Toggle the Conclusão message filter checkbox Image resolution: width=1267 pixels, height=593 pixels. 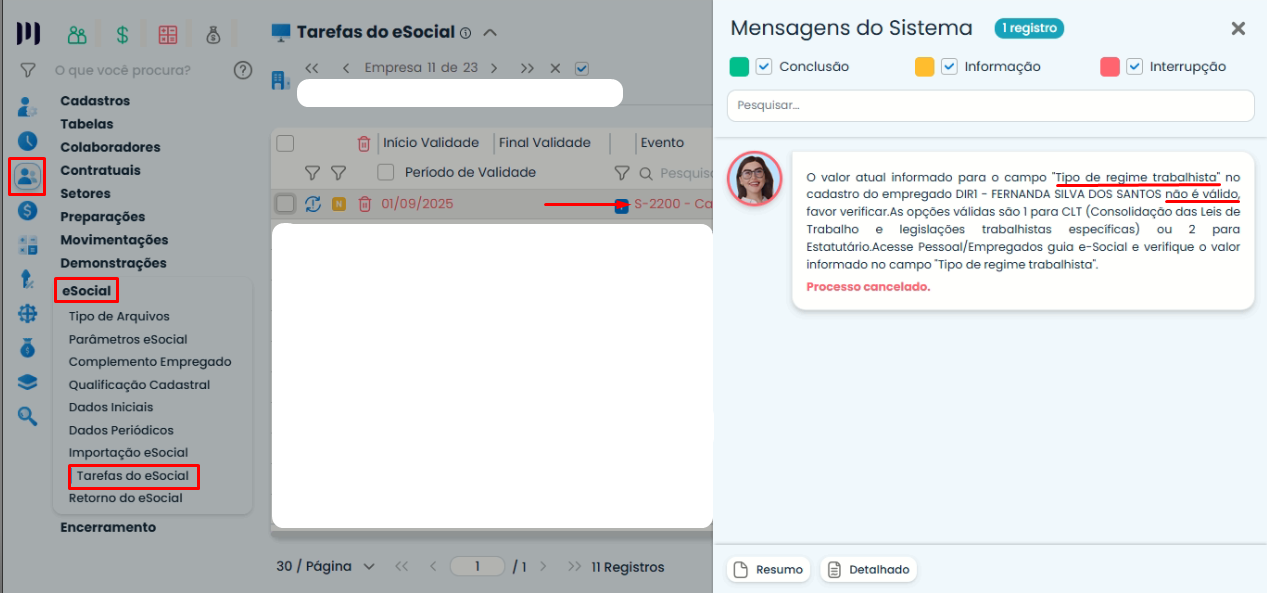tap(764, 67)
